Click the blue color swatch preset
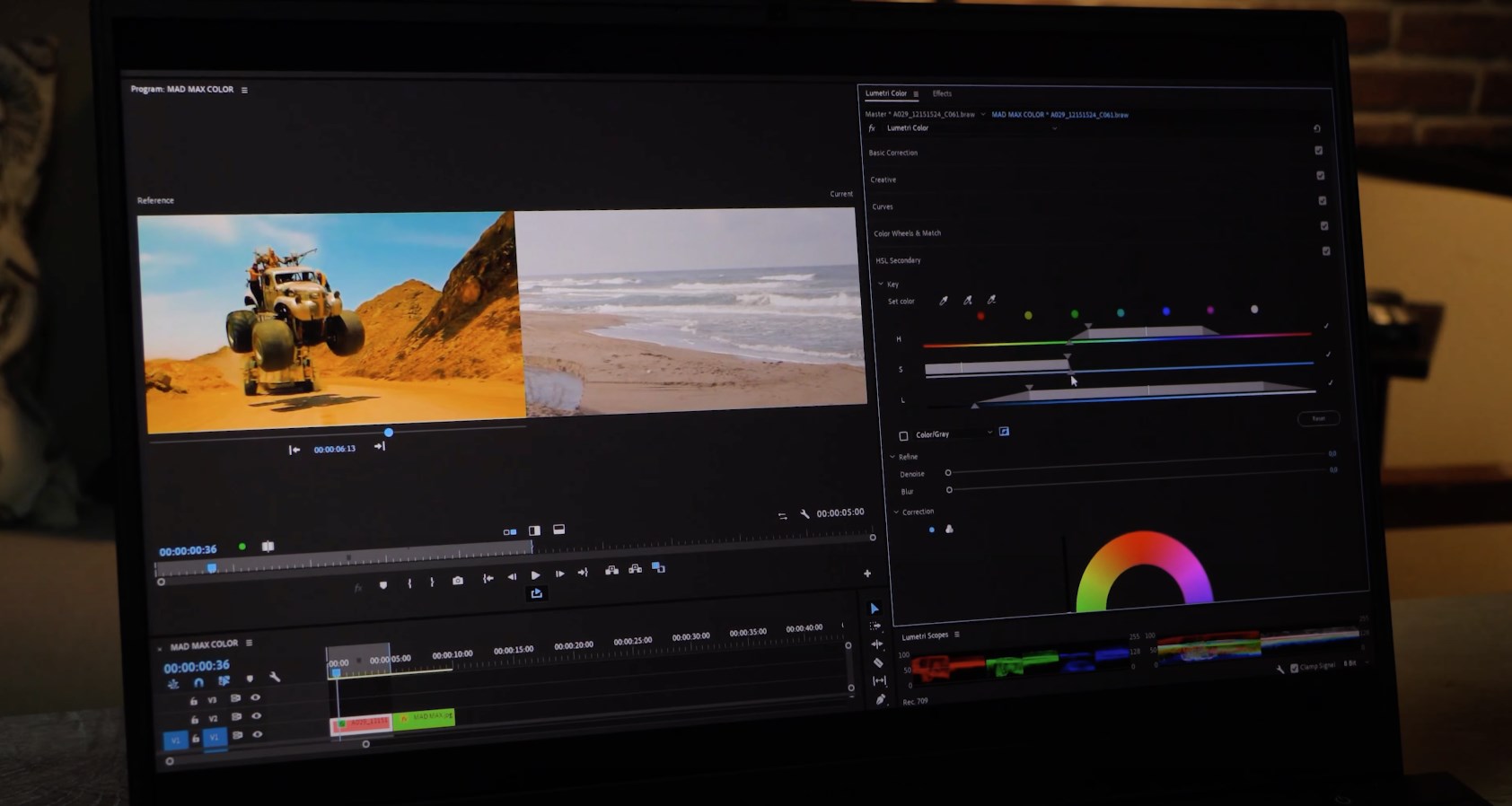This screenshot has height=806, width=1512. click(x=1166, y=311)
